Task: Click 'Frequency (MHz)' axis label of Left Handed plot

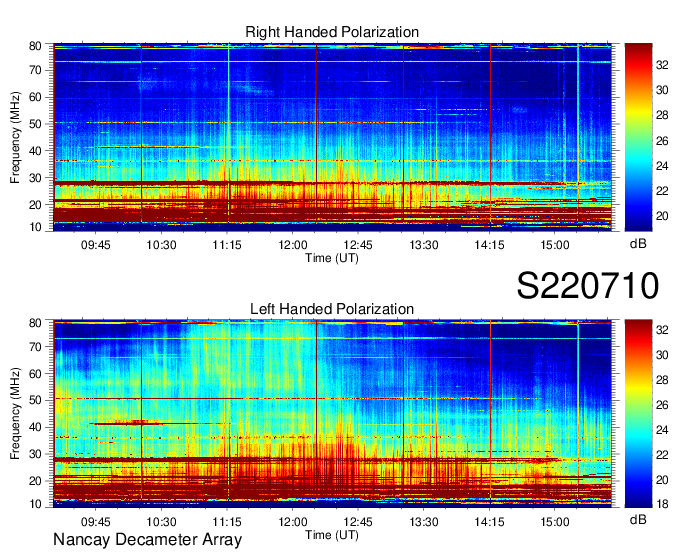Action: tap(15, 414)
